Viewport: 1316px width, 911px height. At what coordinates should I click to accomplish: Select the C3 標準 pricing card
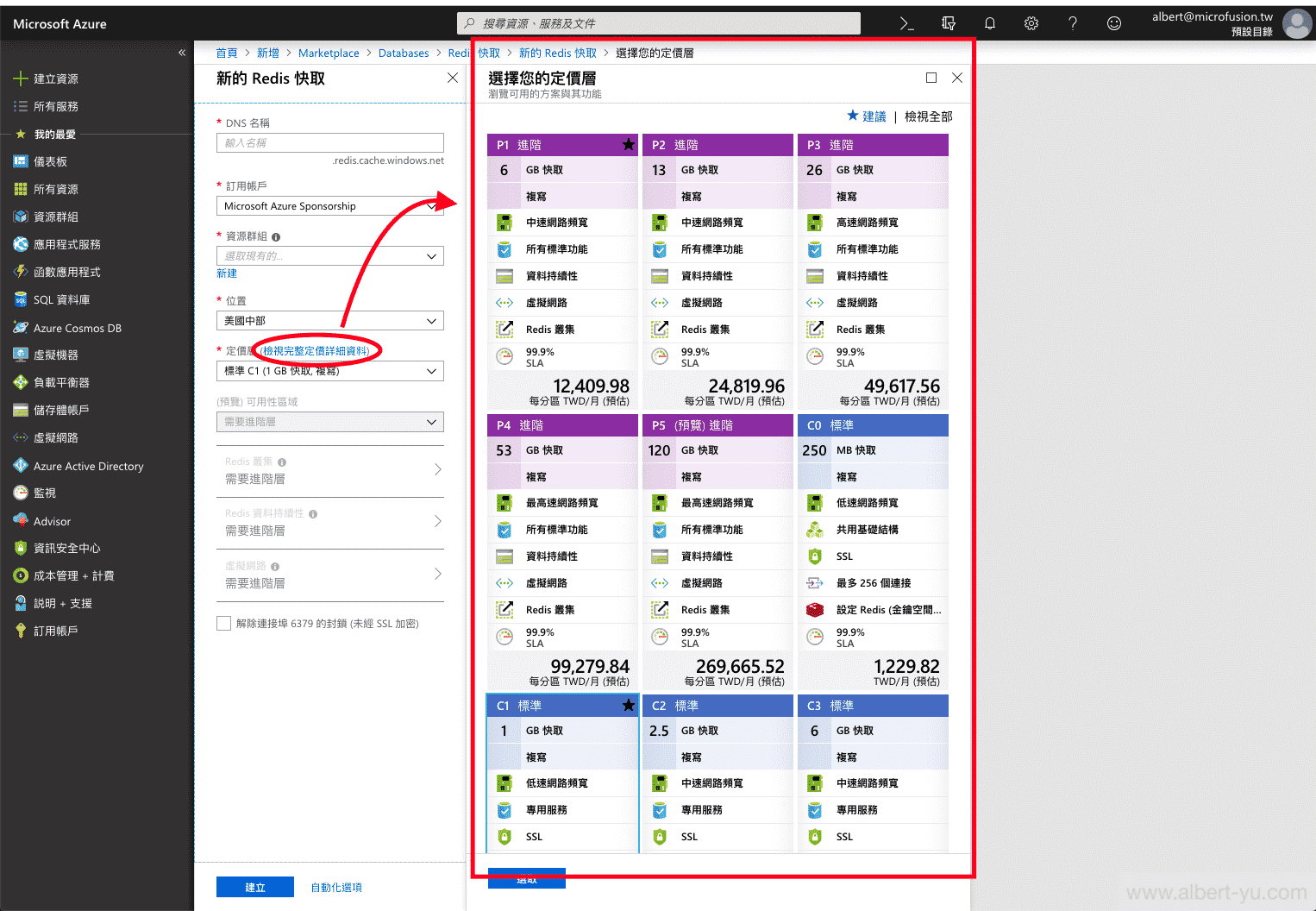(873, 774)
